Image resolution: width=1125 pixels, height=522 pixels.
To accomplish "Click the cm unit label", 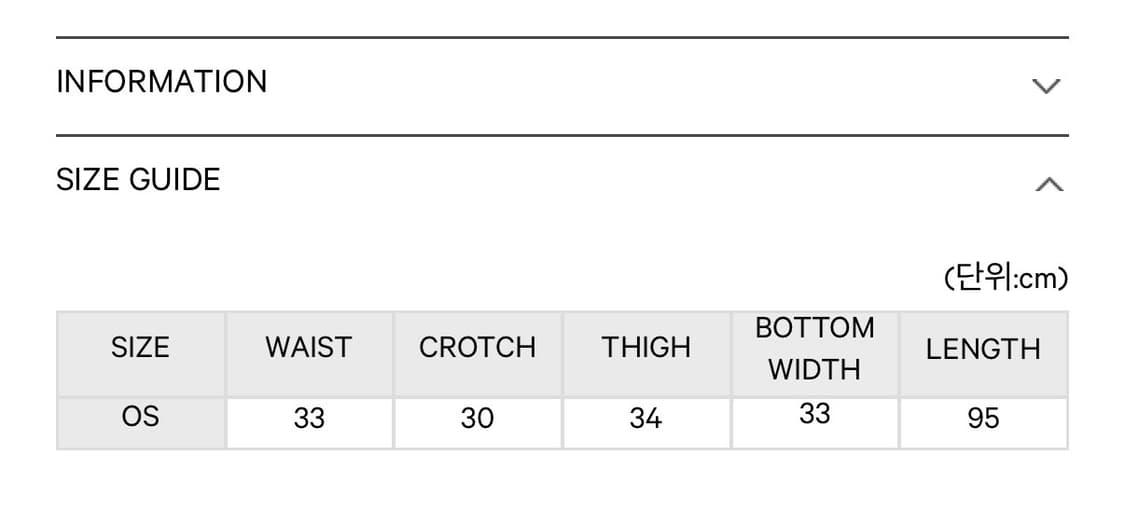I will point(1006,279).
